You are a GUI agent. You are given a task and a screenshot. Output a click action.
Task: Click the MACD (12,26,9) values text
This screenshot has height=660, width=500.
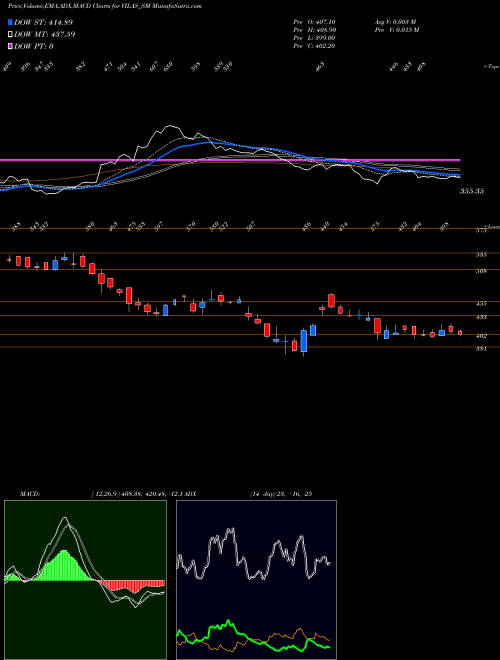click(139, 494)
